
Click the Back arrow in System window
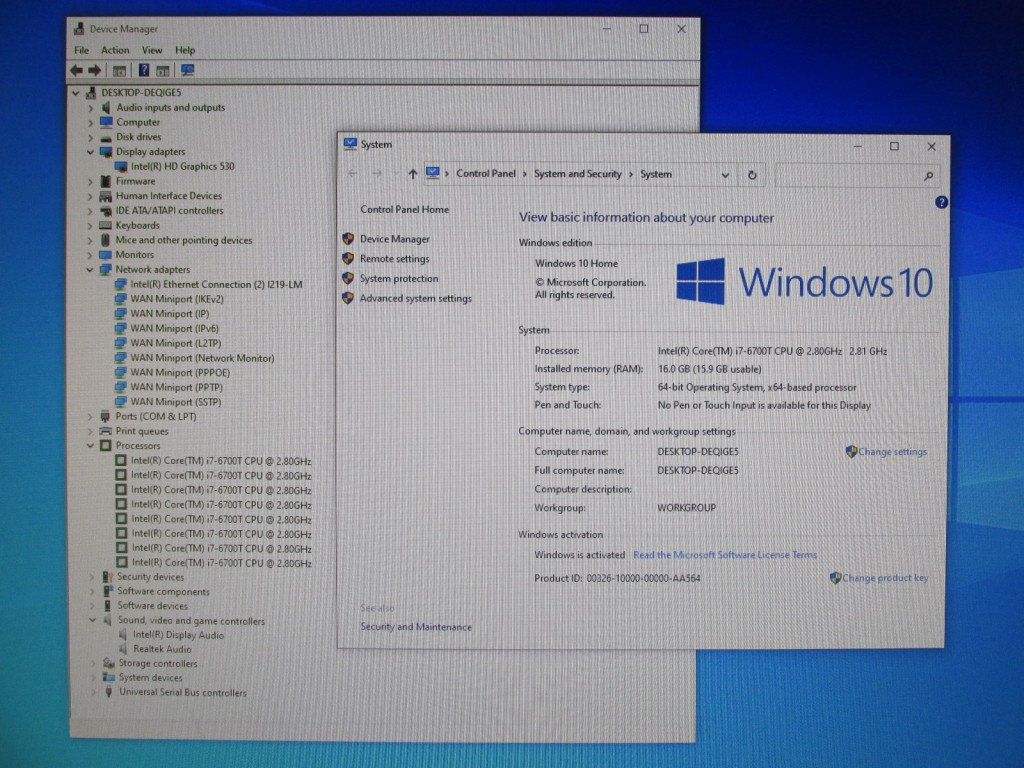353,174
